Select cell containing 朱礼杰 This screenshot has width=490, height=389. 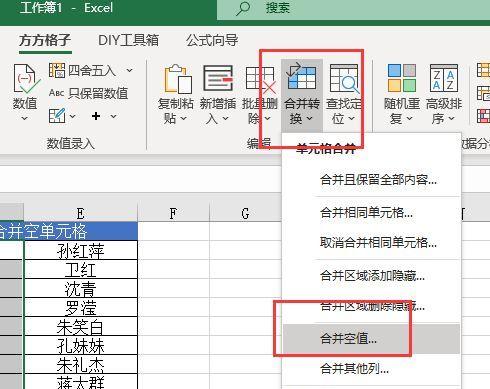(x=81, y=364)
